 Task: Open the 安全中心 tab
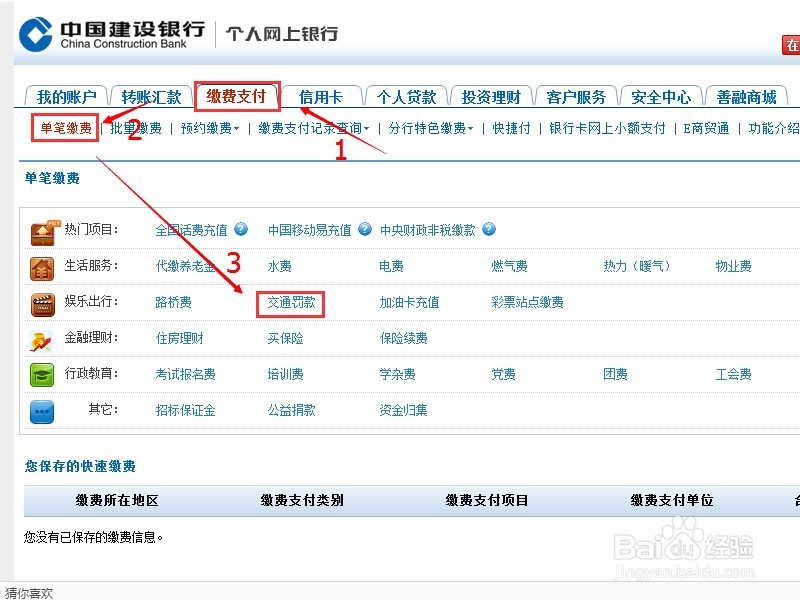pyautogui.click(x=660, y=97)
